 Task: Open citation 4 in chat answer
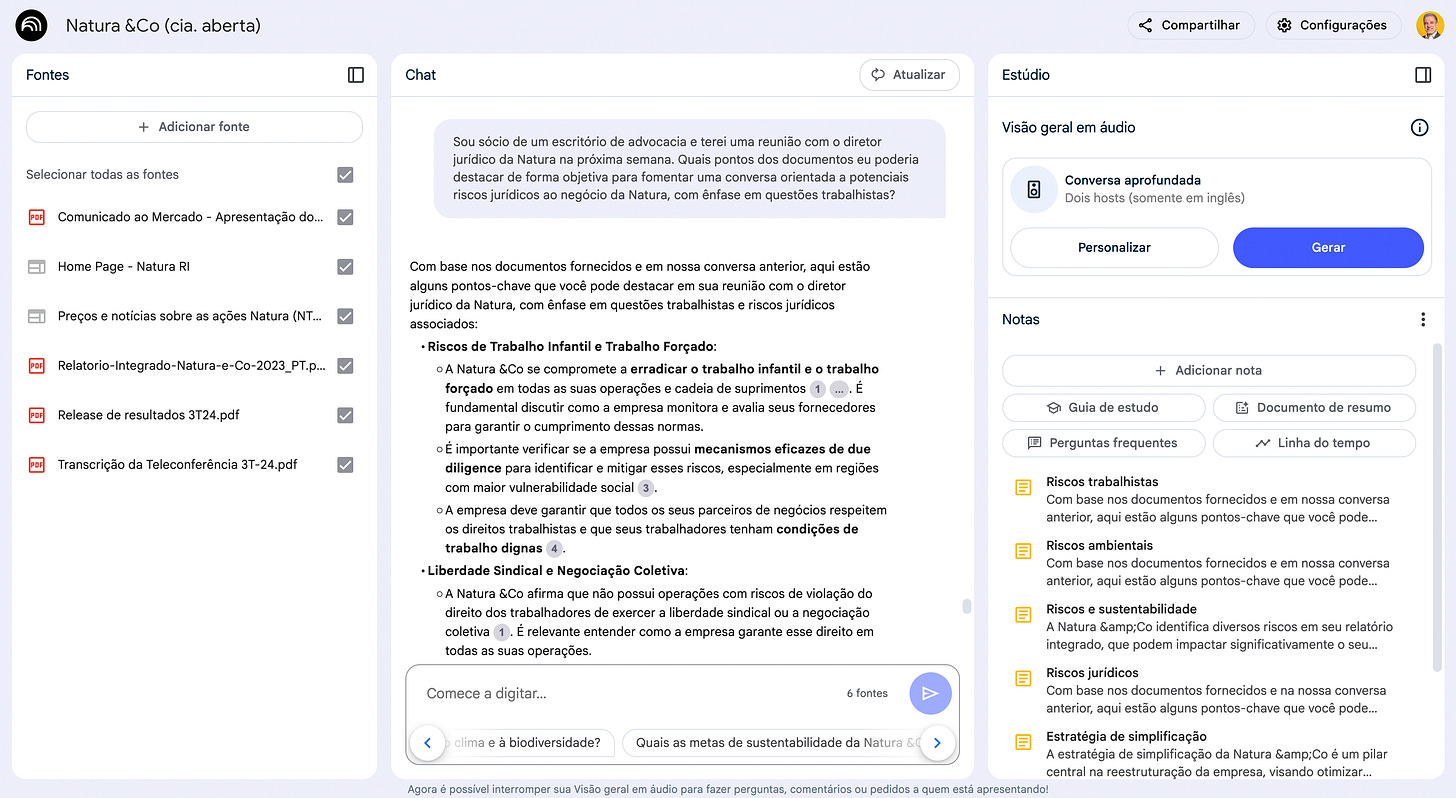[x=554, y=548]
